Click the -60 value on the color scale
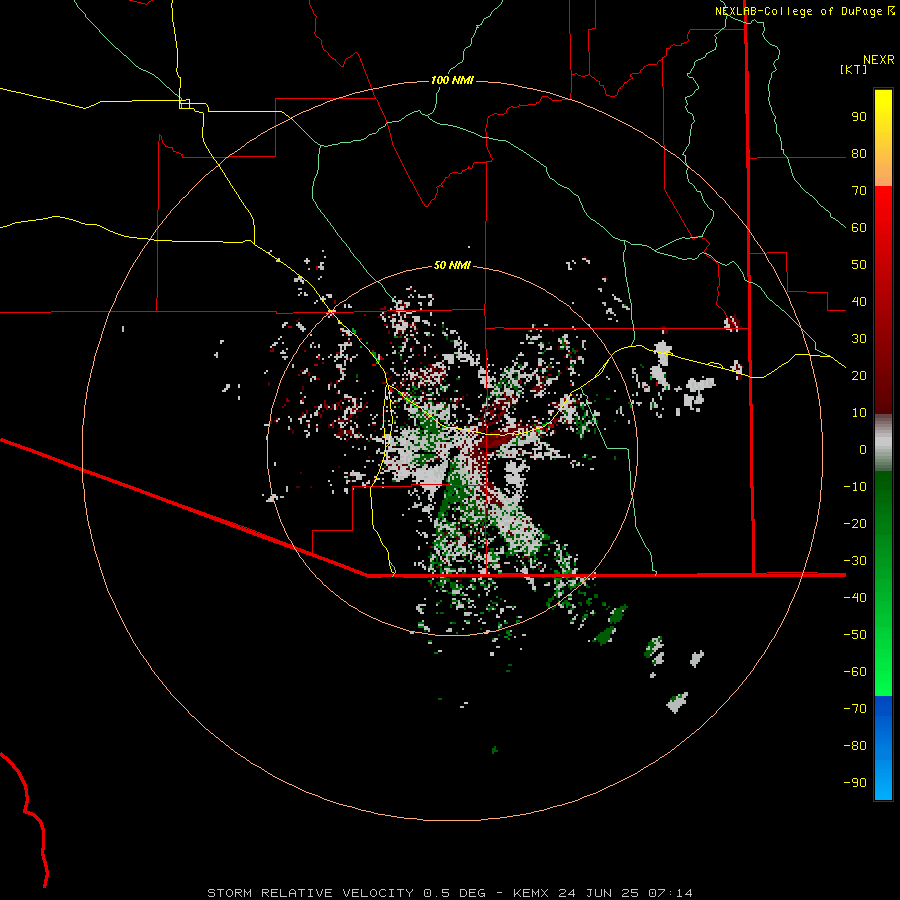The width and height of the screenshot is (900, 900). [855, 672]
